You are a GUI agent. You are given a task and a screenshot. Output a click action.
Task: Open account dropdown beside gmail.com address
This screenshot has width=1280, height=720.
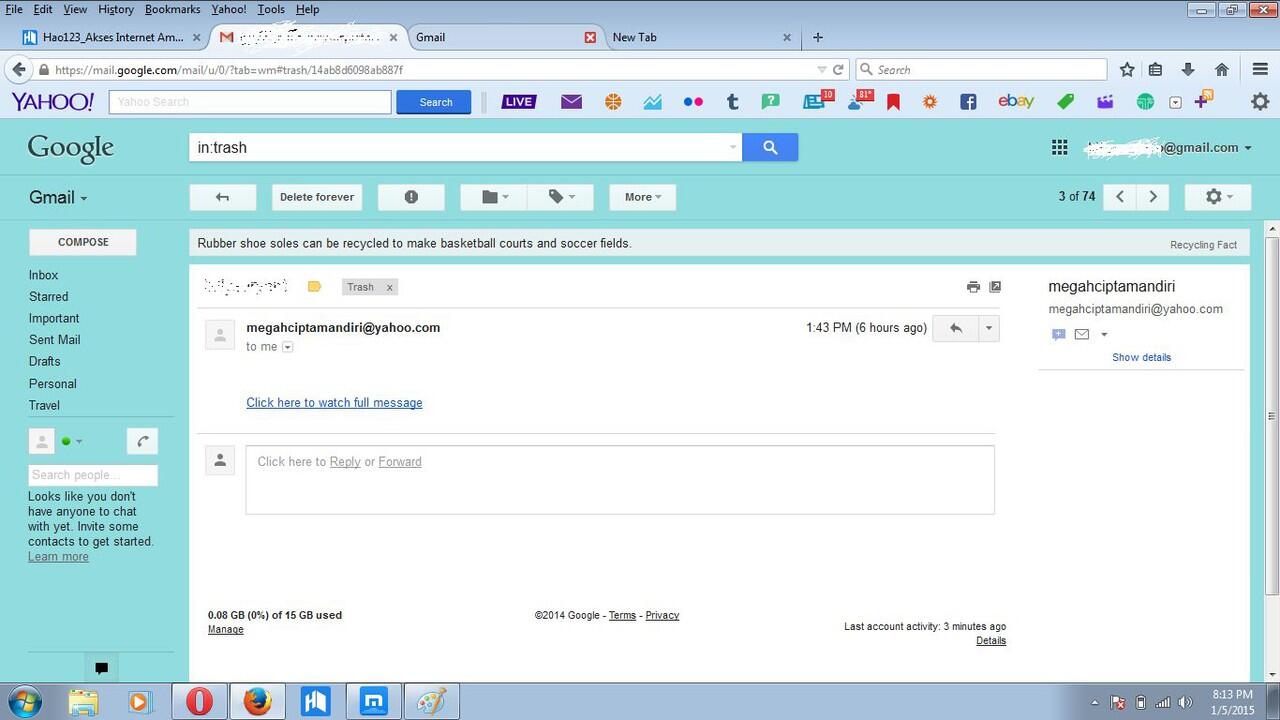point(1247,148)
